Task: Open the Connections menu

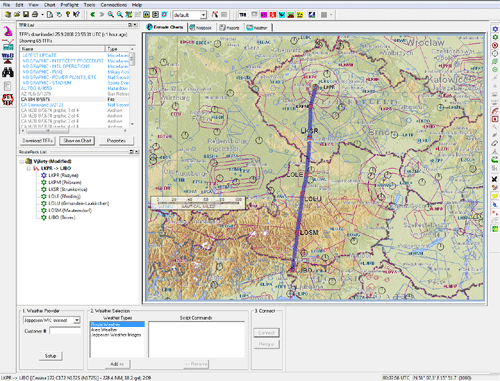Action: coord(114,5)
